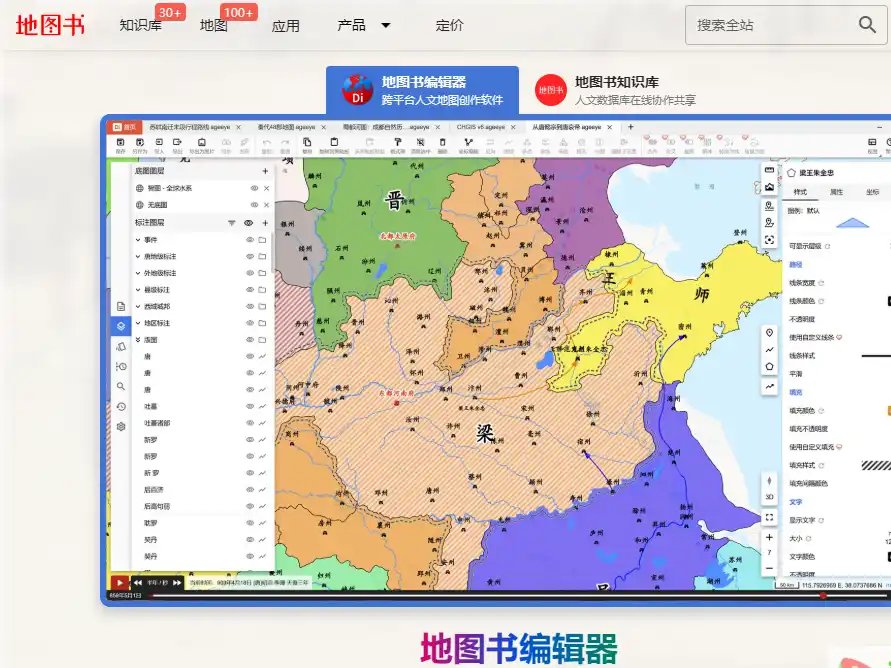Click the timeline fast-forward button
Screen dimensions: 891x668
(x=177, y=583)
